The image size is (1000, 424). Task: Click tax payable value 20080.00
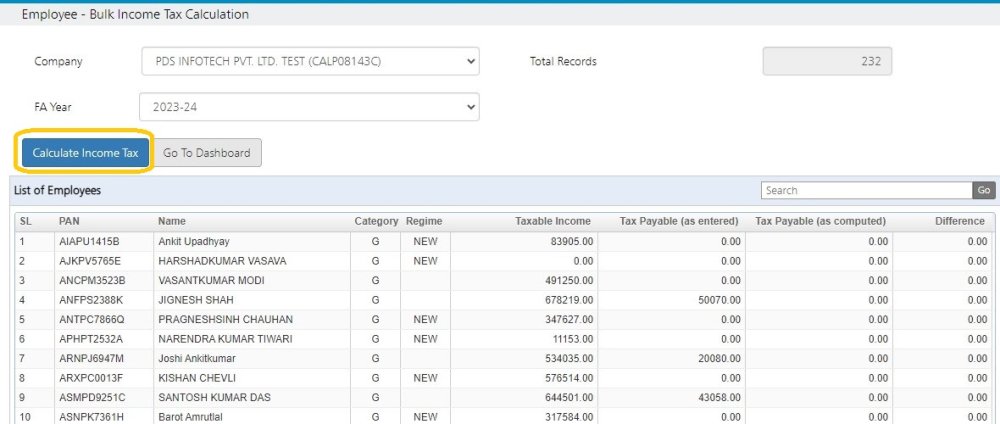719,358
